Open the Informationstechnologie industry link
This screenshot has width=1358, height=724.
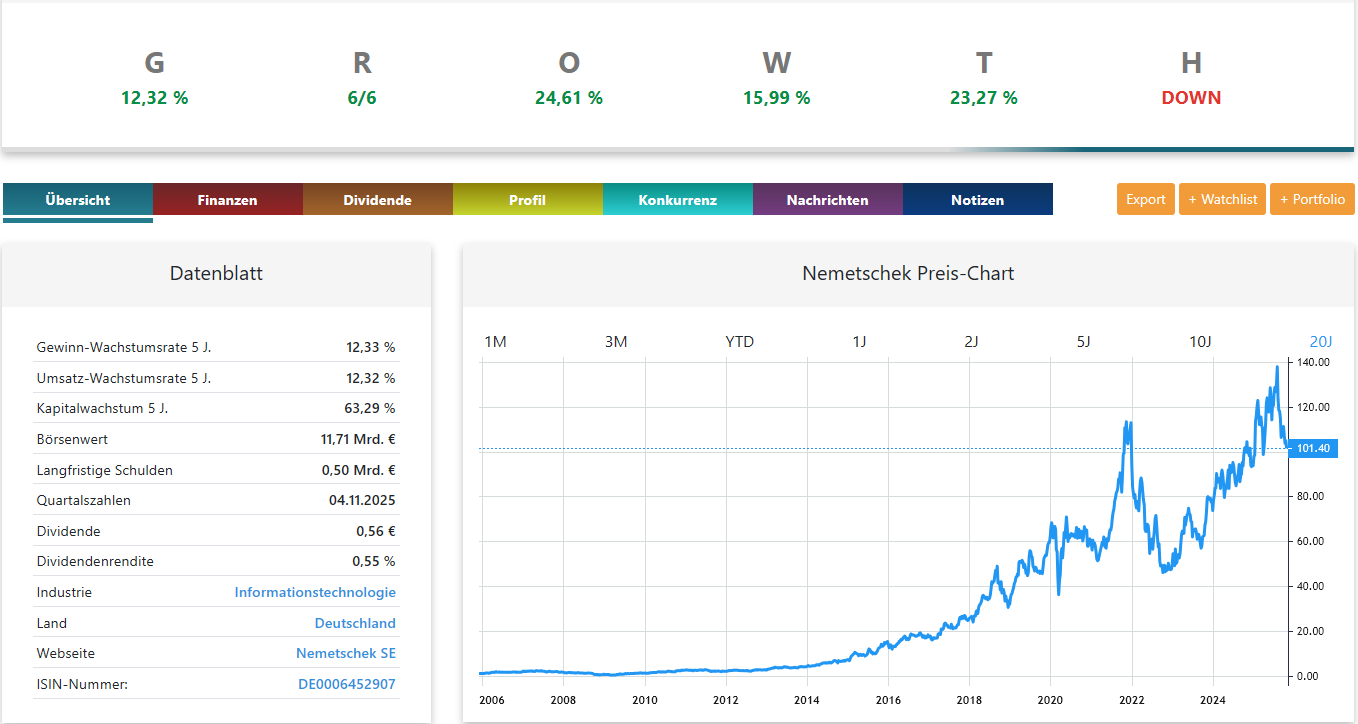[315, 592]
